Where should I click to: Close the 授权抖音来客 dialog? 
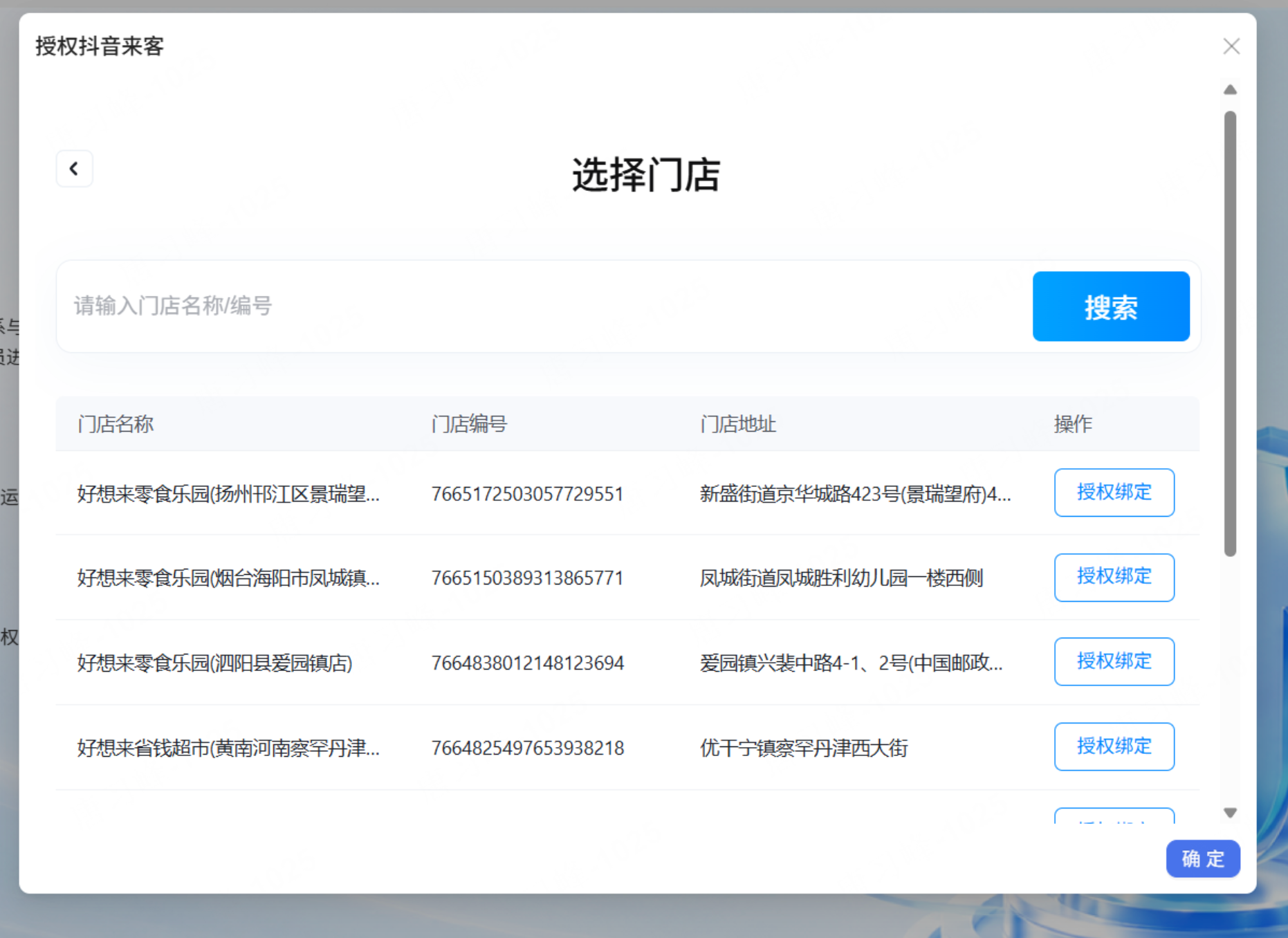tap(1231, 46)
